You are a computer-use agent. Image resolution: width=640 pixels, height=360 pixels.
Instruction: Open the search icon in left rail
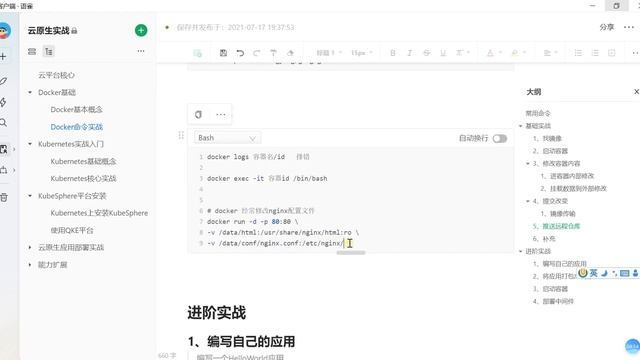click(x=4, y=122)
